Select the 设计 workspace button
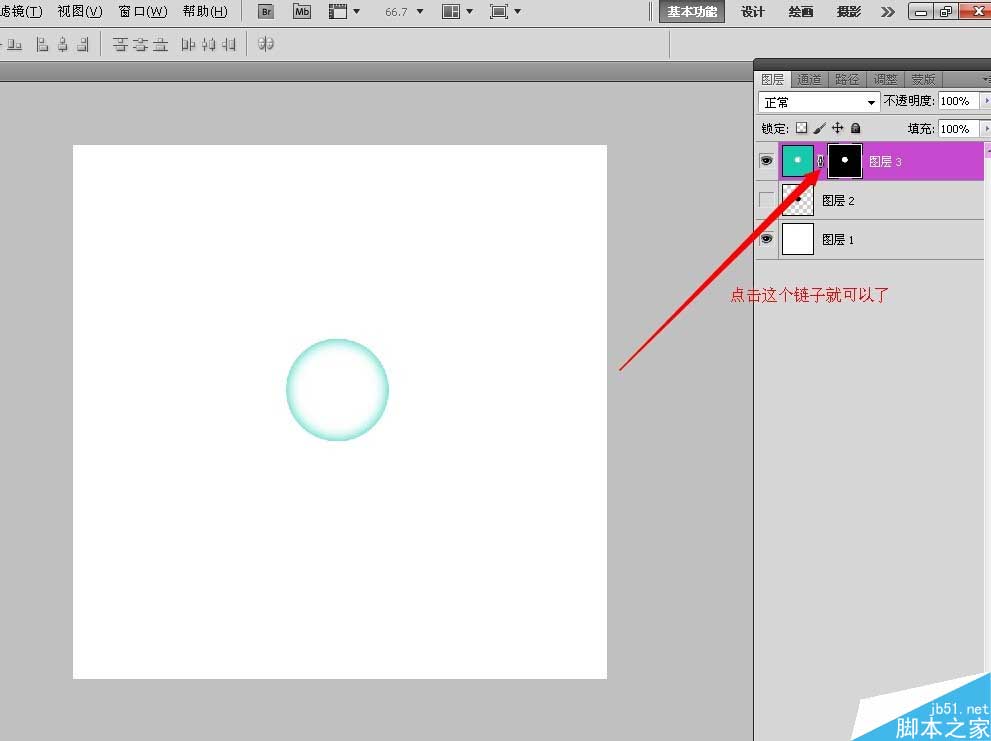The image size is (991, 741). [753, 11]
